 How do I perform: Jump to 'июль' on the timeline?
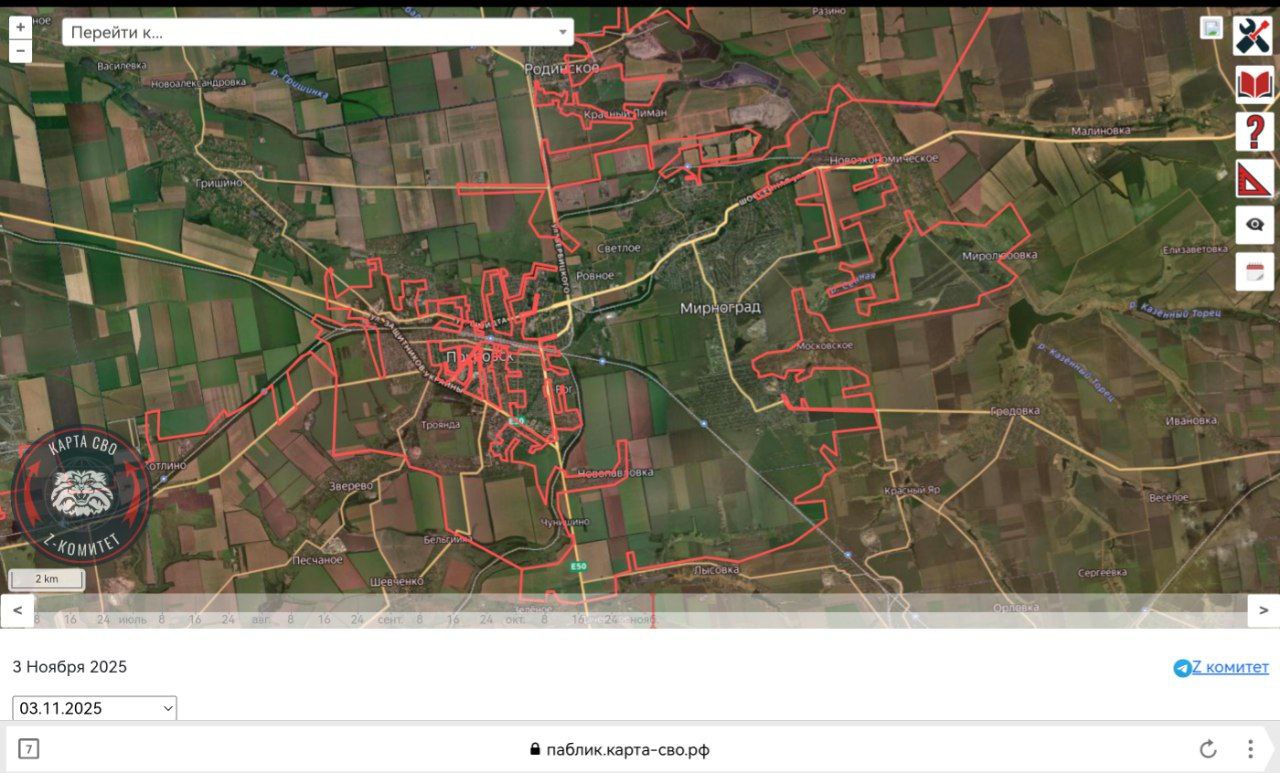(133, 619)
